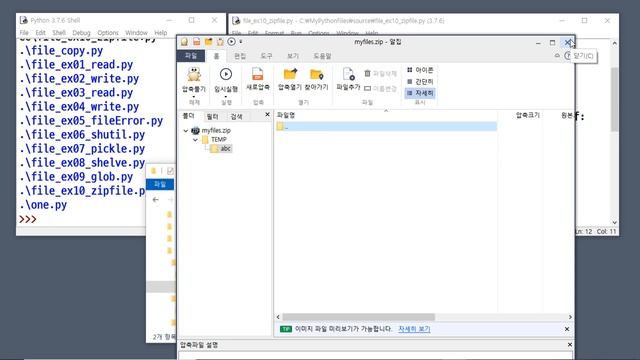Click the '.\file_ex09_glob.py' line in the shell
The width and height of the screenshot is (640, 360).
pos(76,177)
